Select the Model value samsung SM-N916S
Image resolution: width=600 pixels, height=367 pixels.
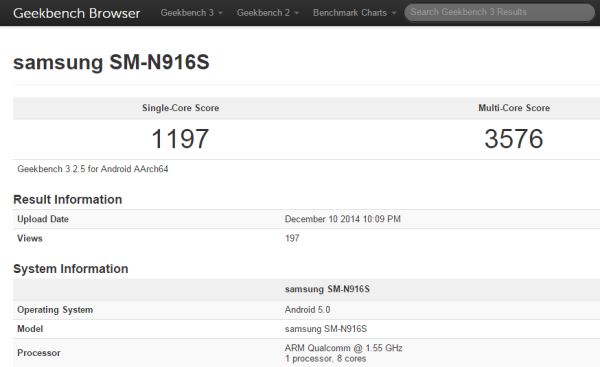pyautogui.click(x=326, y=329)
